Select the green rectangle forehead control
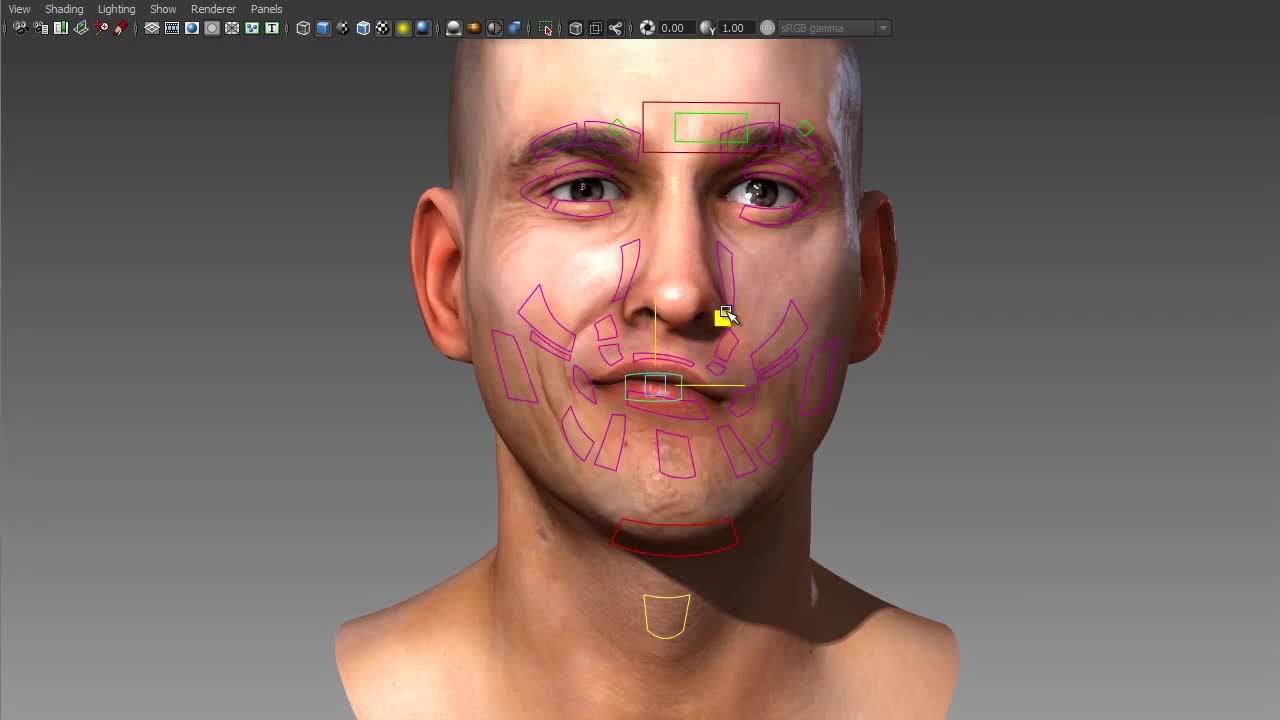This screenshot has width=1280, height=720. point(711,128)
